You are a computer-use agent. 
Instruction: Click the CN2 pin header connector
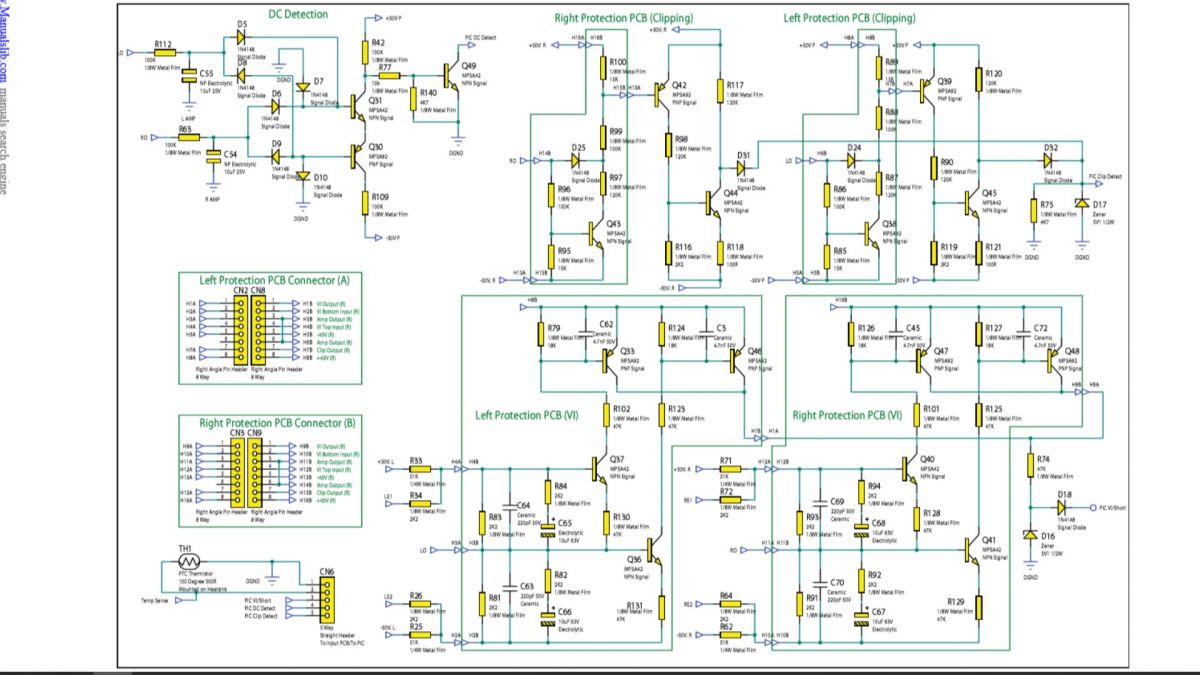240,331
